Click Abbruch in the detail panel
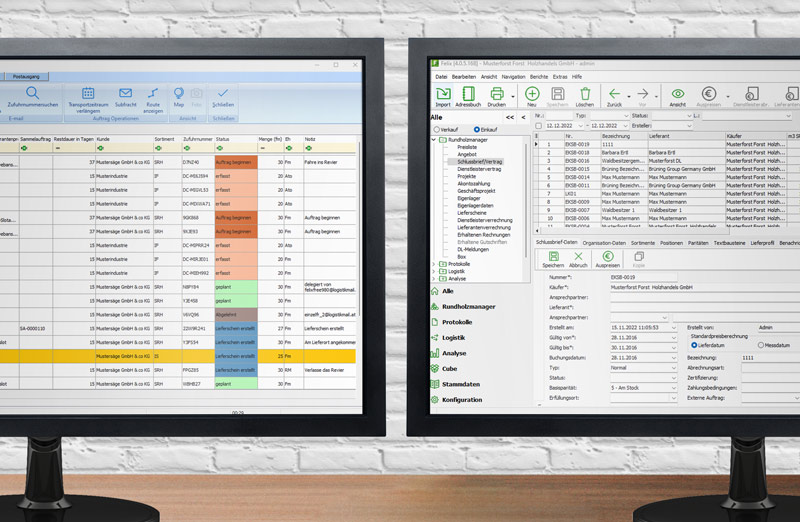The image size is (800, 522). [x=578, y=260]
